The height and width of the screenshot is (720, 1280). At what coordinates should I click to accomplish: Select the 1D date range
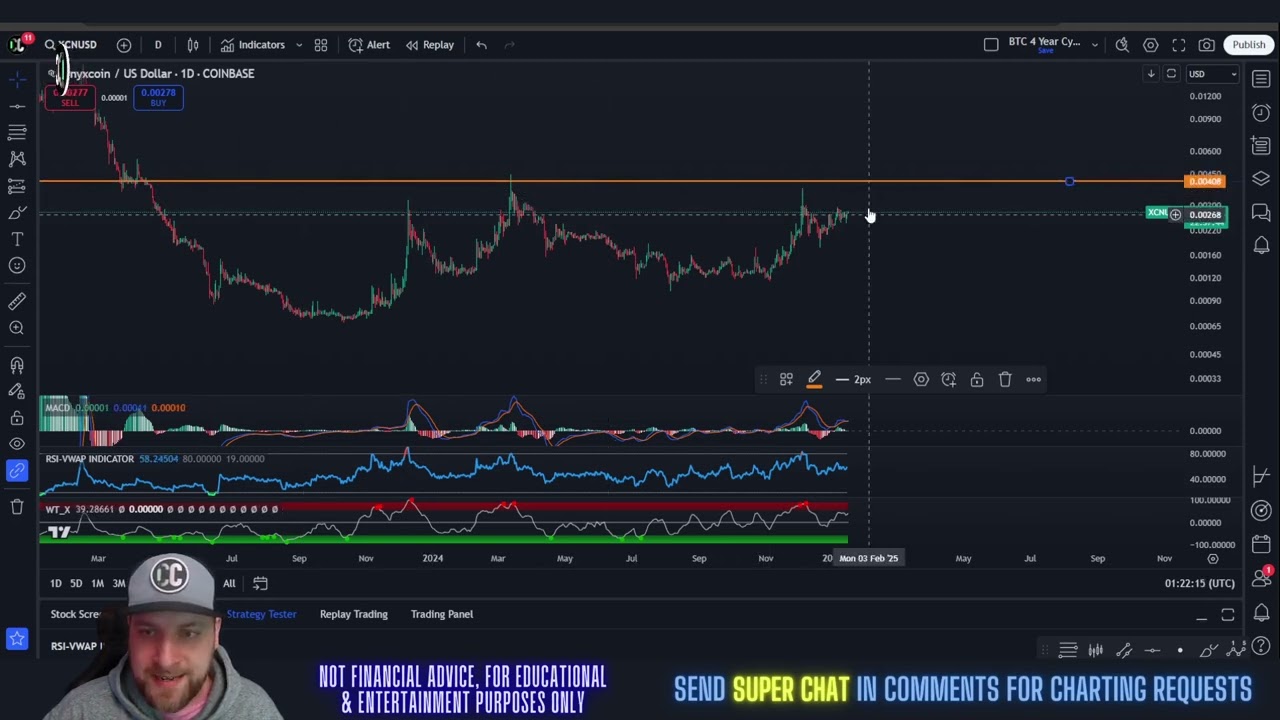[x=56, y=583]
